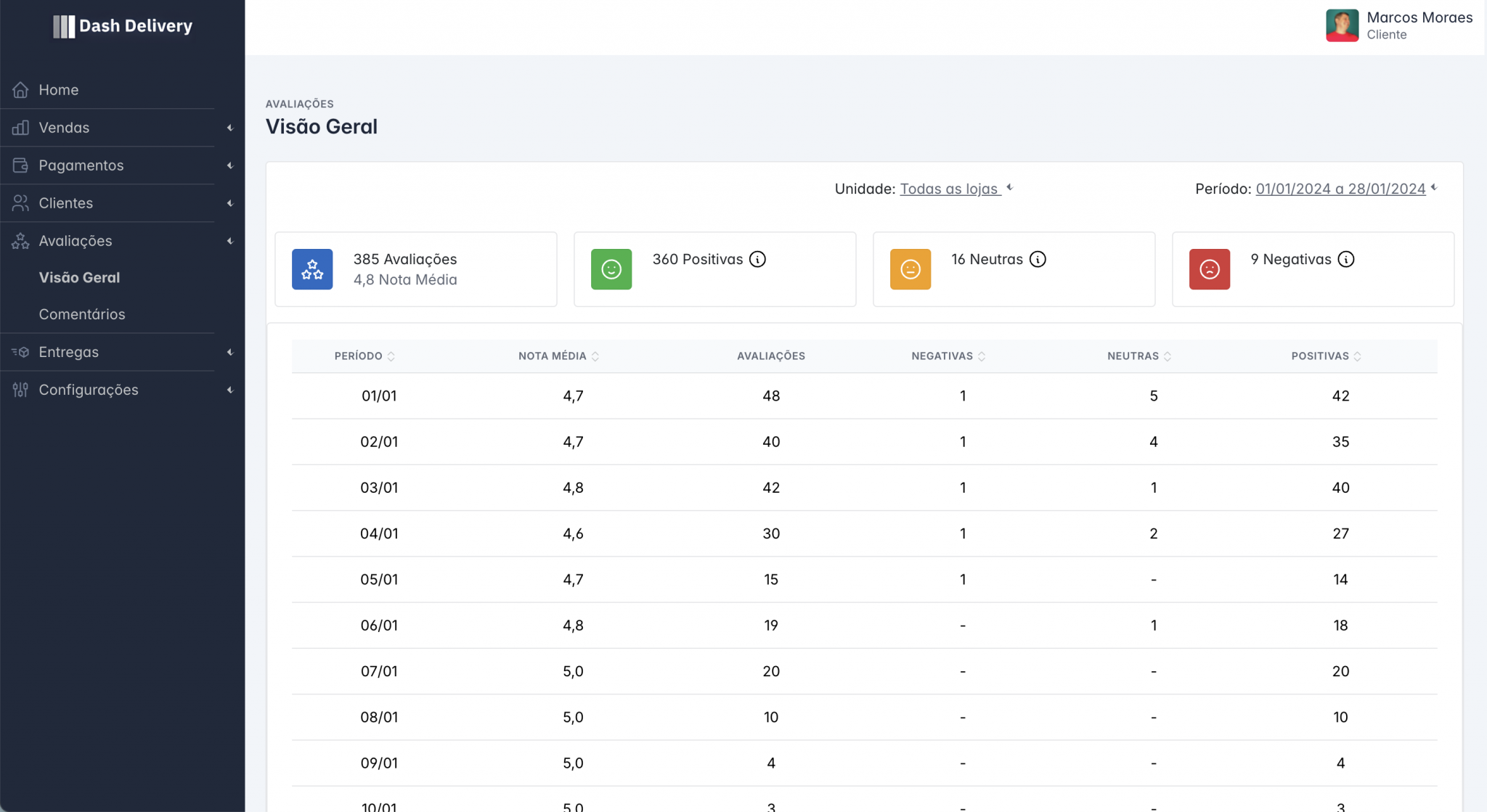Click the Dash Delivery logo

pos(123,26)
